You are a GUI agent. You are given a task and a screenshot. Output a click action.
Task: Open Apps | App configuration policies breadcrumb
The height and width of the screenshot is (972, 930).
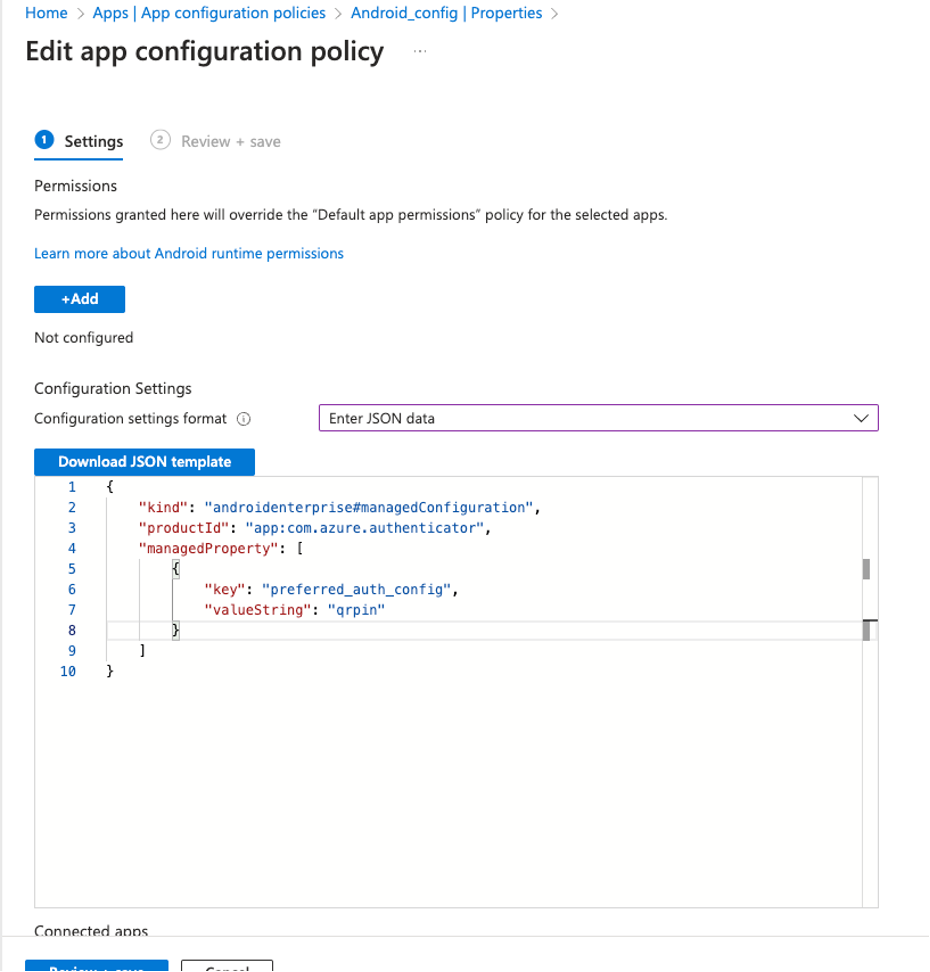coord(207,13)
